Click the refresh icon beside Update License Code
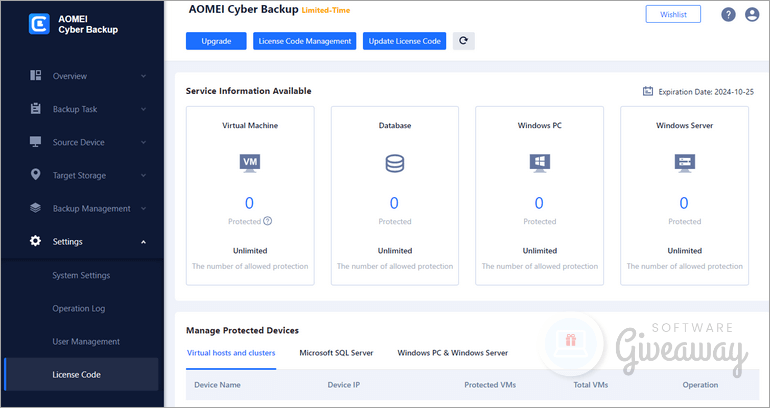 (464, 41)
